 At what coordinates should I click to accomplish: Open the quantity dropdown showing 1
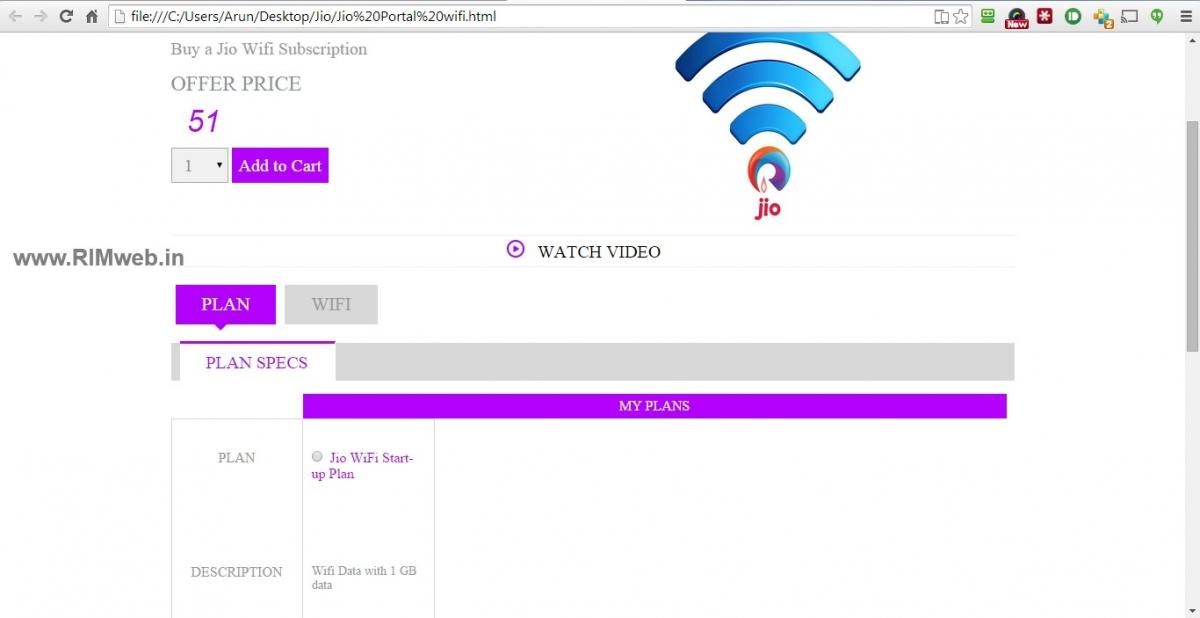coord(200,166)
